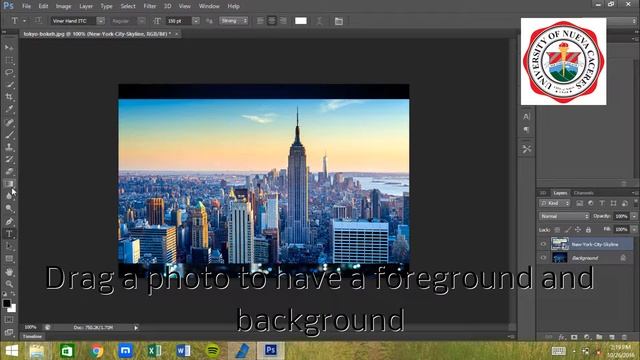This screenshot has width=640, height=360.
Task: Open status bar info arrow
Action: pos(136,327)
